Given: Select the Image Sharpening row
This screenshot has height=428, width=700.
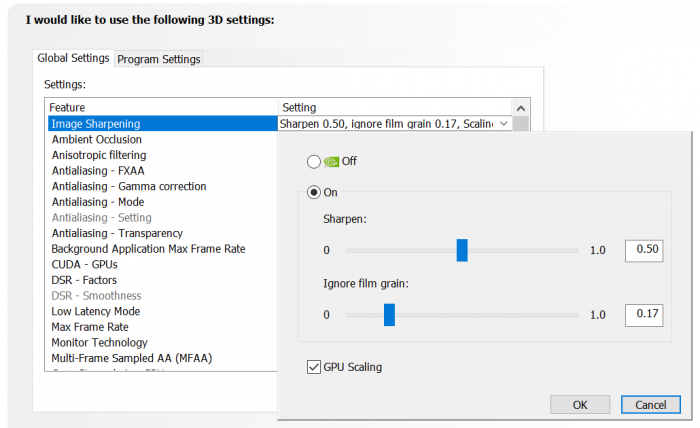Looking at the screenshot, I should click(x=162, y=124).
